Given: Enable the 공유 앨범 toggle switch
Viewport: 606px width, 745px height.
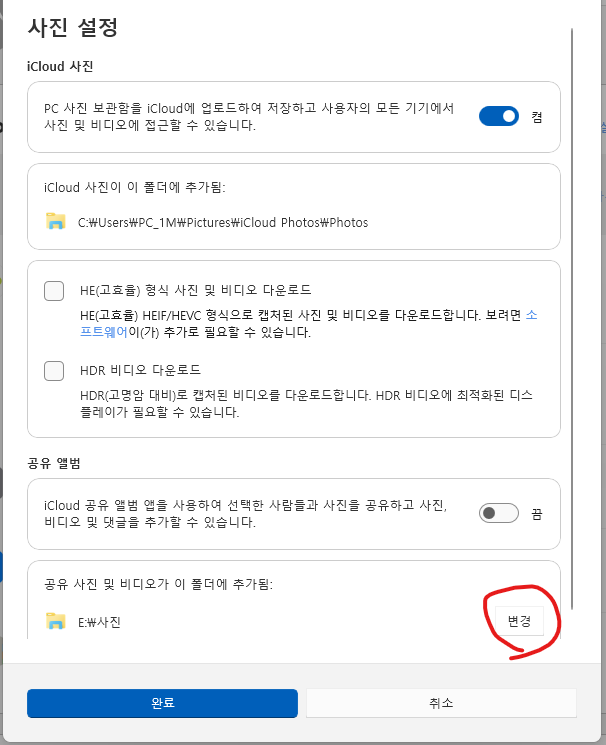Looking at the screenshot, I should (x=499, y=514).
